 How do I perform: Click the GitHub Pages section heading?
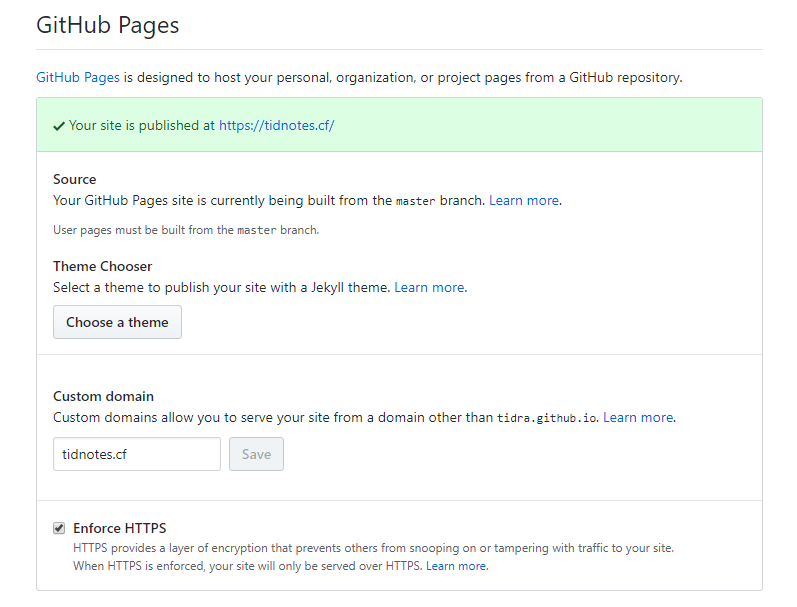click(108, 25)
